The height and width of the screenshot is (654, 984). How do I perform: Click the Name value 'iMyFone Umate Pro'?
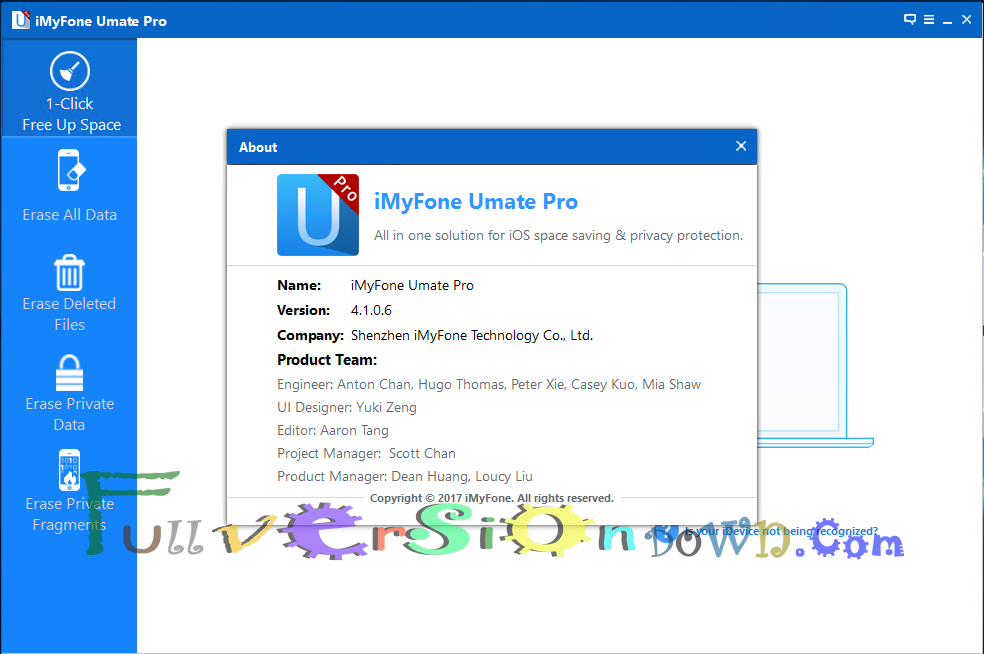click(412, 285)
